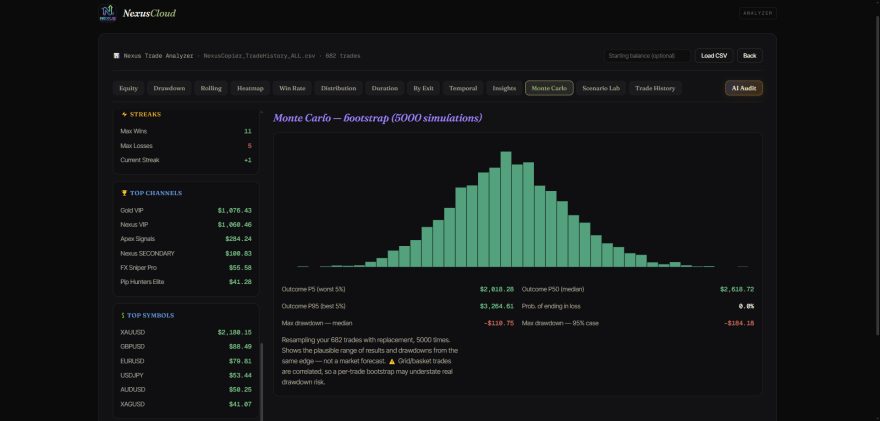Open the Rolling tab
The width and height of the screenshot is (880, 421).
(x=211, y=88)
